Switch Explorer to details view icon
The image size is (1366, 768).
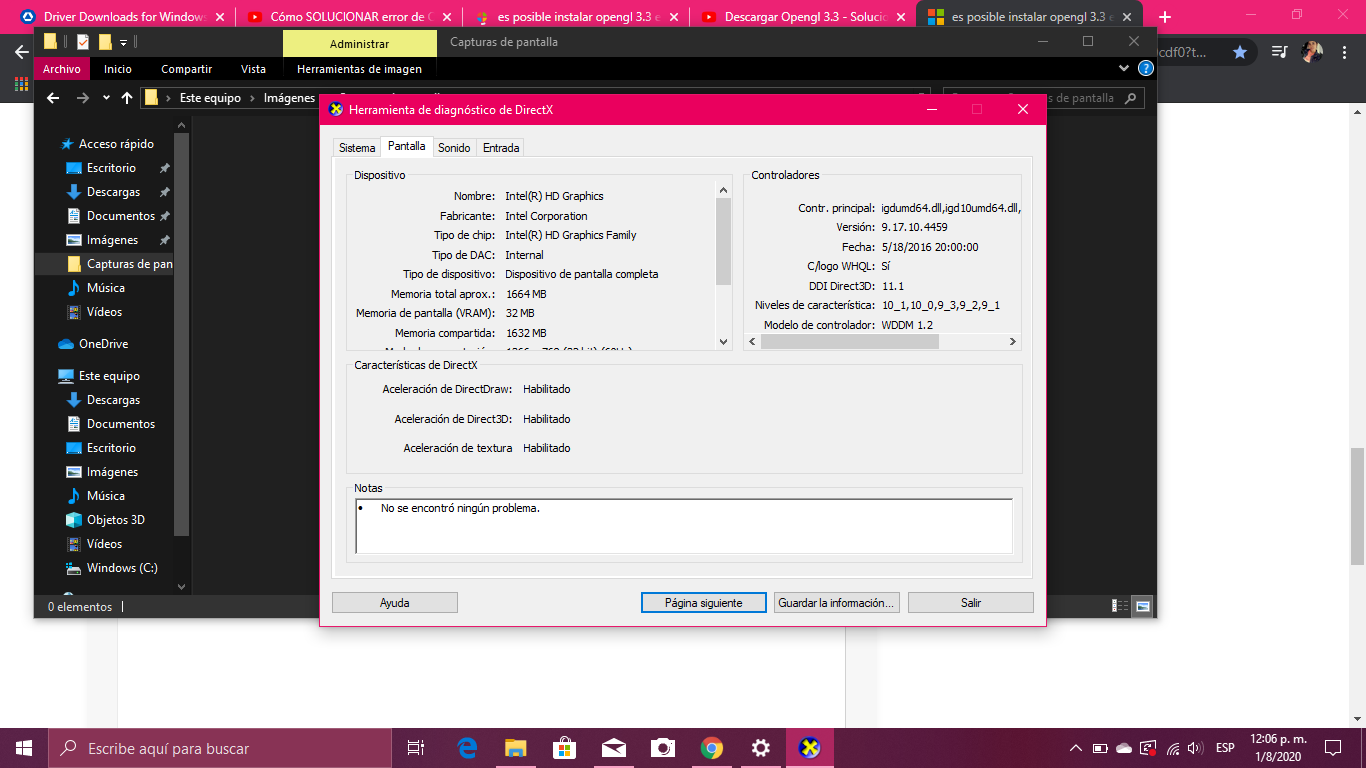pyautogui.click(x=1119, y=606)
